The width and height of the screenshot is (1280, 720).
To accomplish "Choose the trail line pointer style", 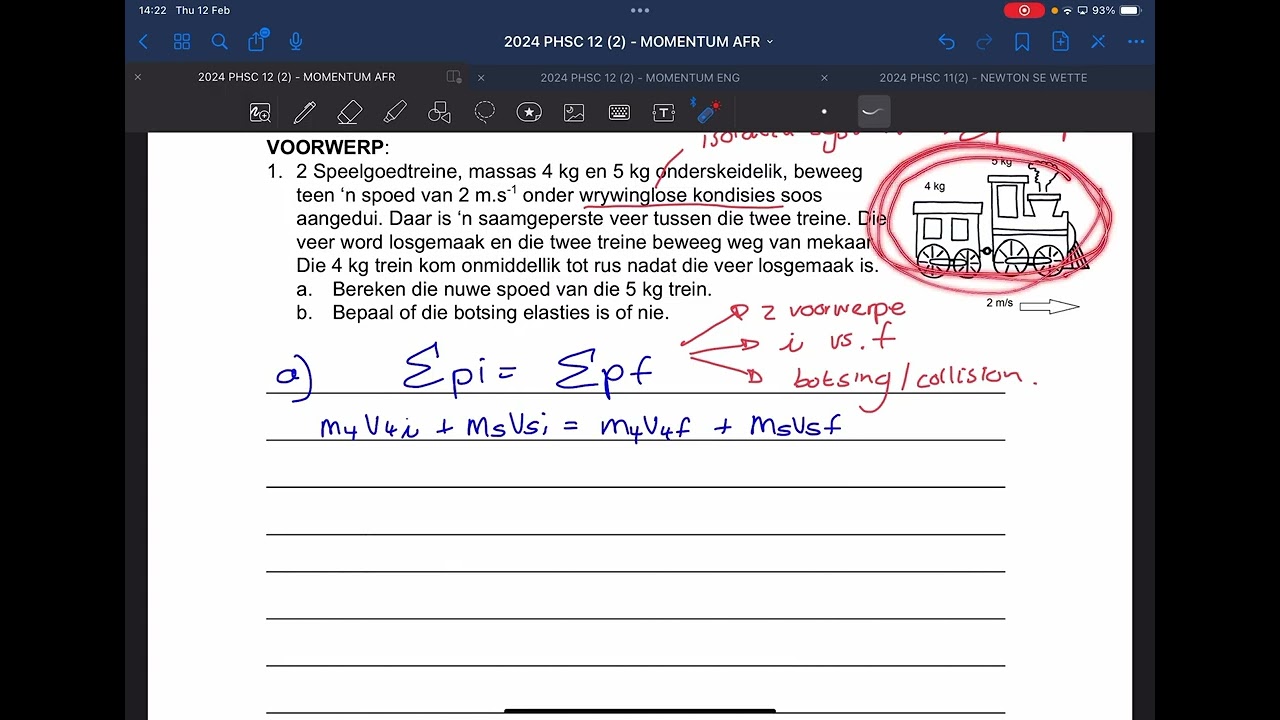I will pos(872,112).
